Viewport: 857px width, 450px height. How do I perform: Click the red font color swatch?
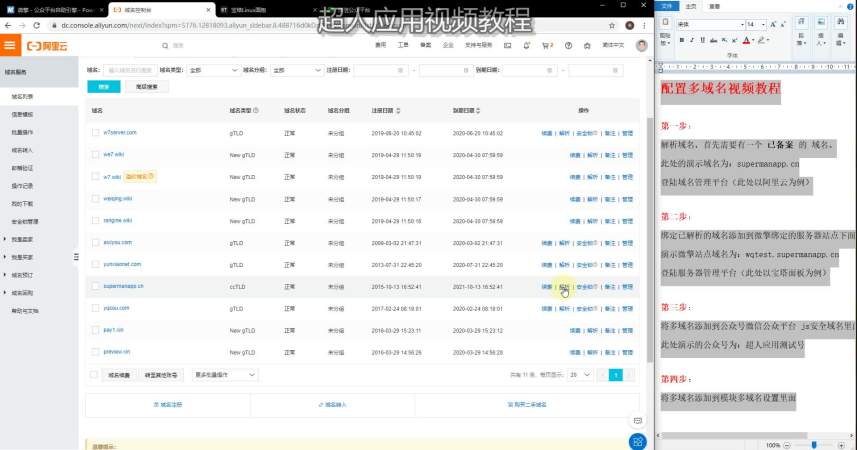[746, 40]
